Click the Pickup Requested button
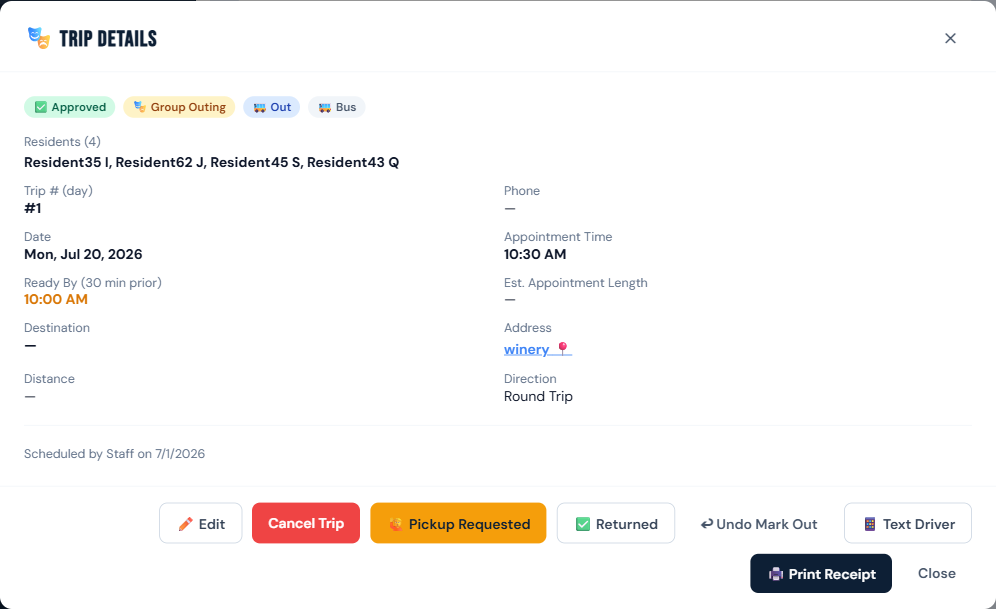Viewport: 996px width, 609px height. pyautogui.click(x=458, y=523)
